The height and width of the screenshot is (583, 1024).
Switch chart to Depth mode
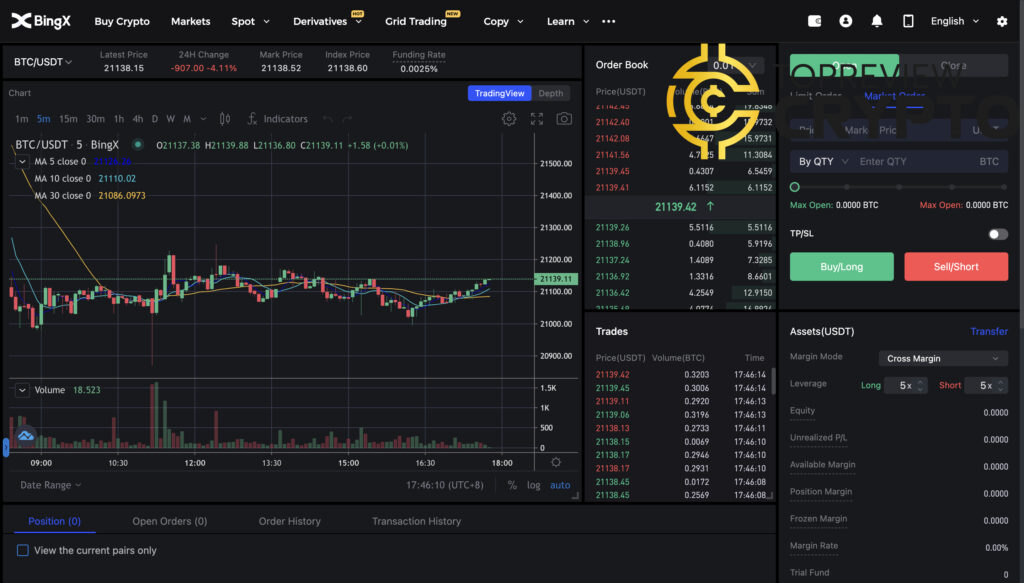[551, 93]
